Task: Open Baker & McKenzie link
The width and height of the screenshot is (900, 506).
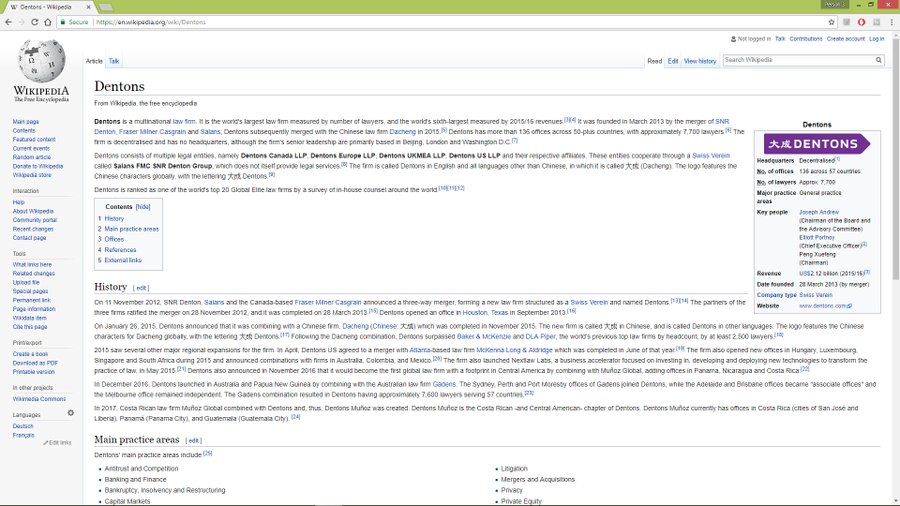Action: coord(483,337)
